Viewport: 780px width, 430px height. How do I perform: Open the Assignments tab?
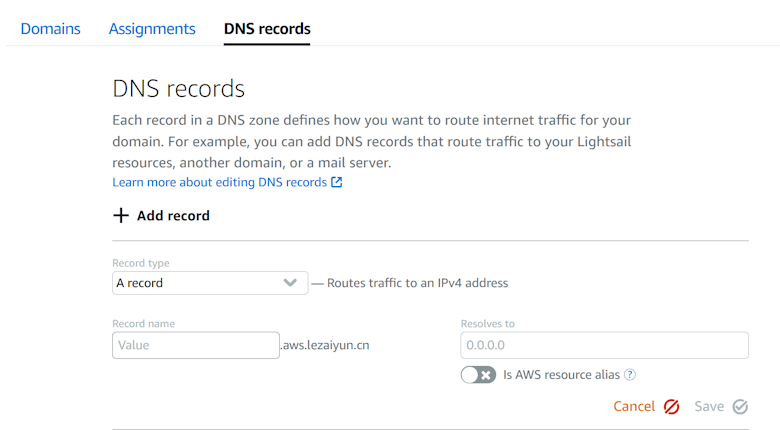point(152,29)
